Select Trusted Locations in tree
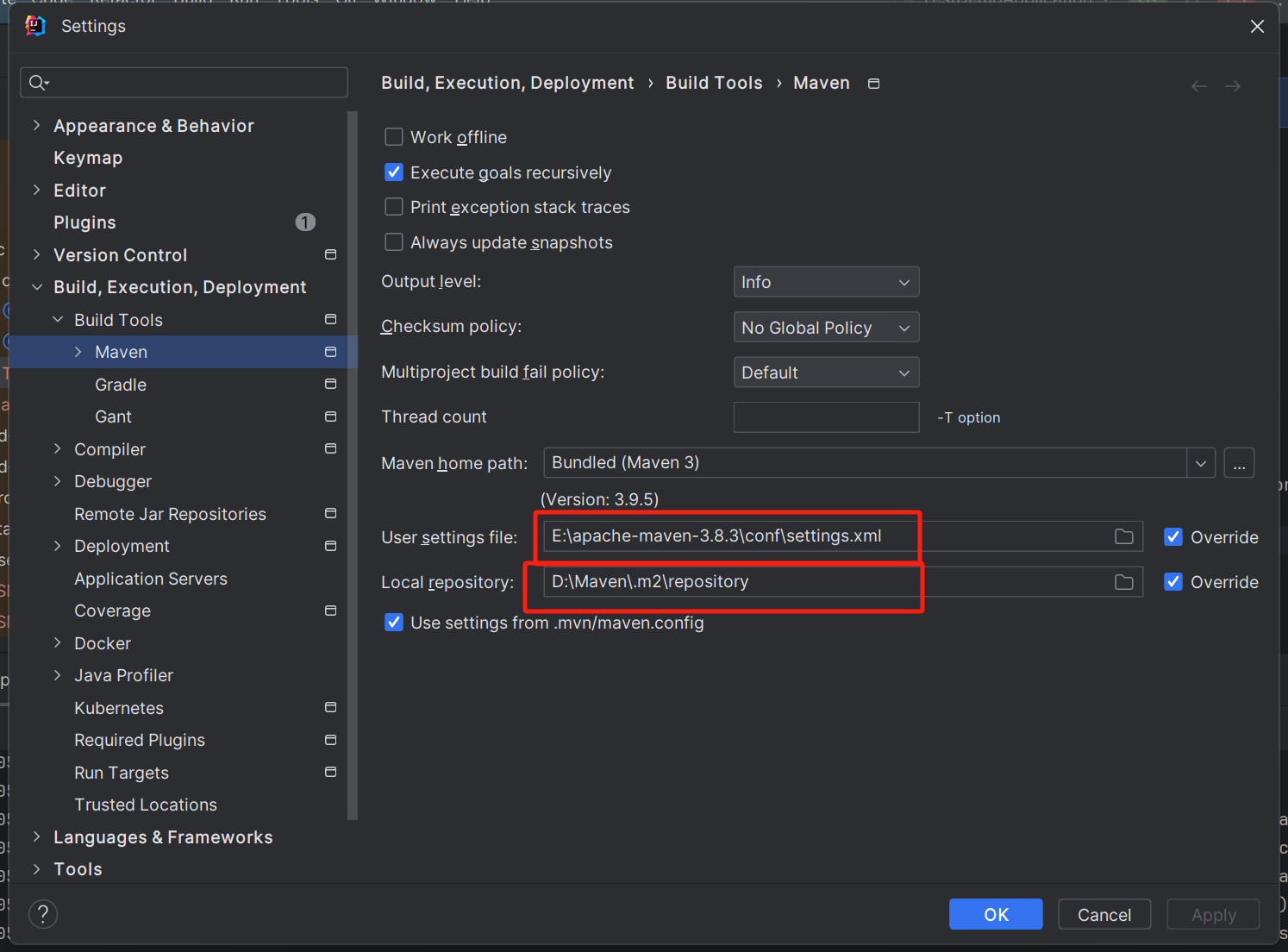 point(146,805)
